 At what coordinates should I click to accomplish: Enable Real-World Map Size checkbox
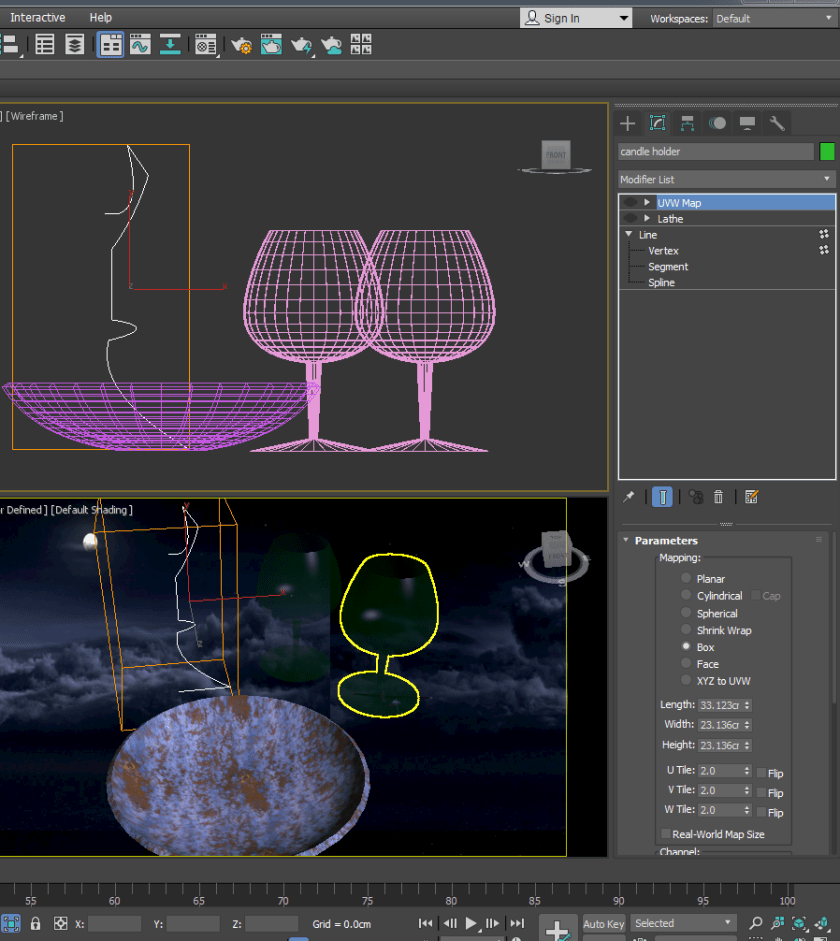tap(665, 834)
